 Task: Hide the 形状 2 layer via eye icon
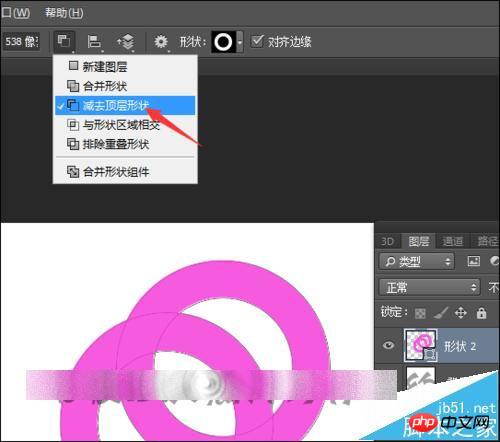(x=388, y=345)
